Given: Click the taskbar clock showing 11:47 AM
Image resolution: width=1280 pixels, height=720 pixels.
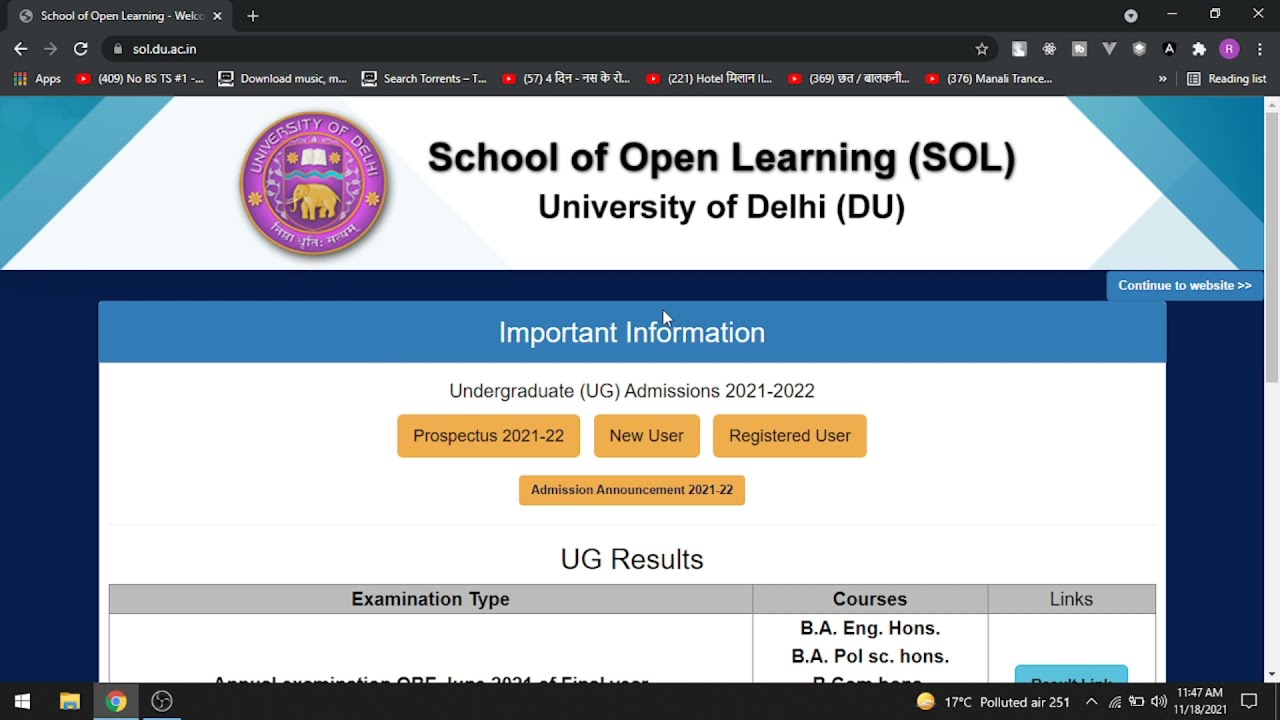Looking at the screenshot, I should tap(1200, 701).
